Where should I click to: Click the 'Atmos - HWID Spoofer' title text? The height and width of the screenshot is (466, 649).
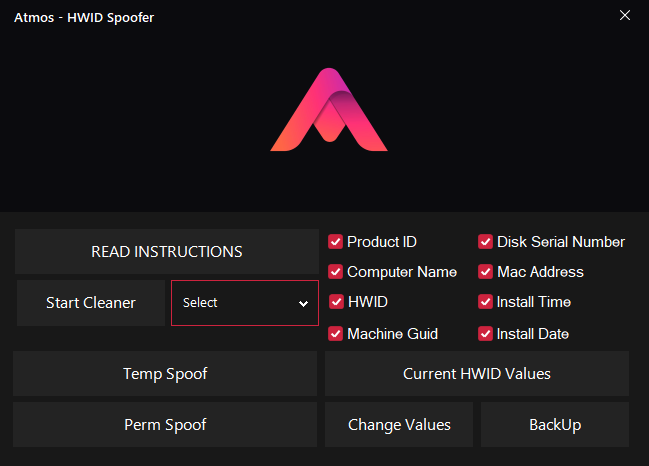coord(84,18)
